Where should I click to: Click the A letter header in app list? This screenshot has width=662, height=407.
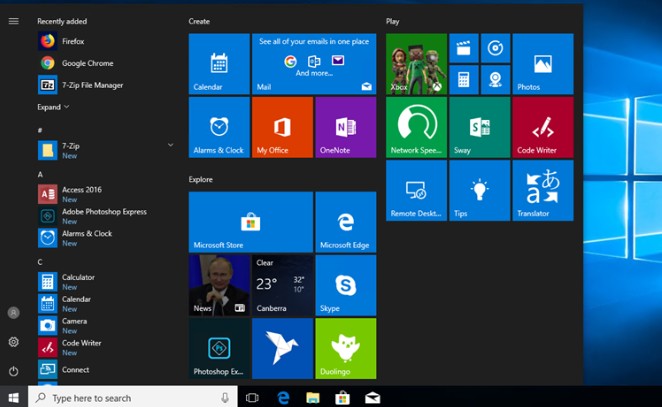point(40,174)
